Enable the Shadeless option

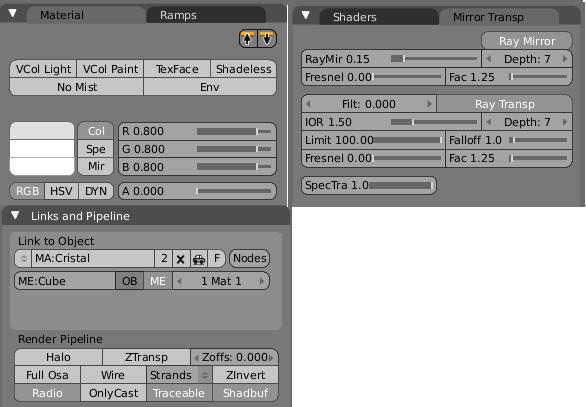[x=244, y=69]
